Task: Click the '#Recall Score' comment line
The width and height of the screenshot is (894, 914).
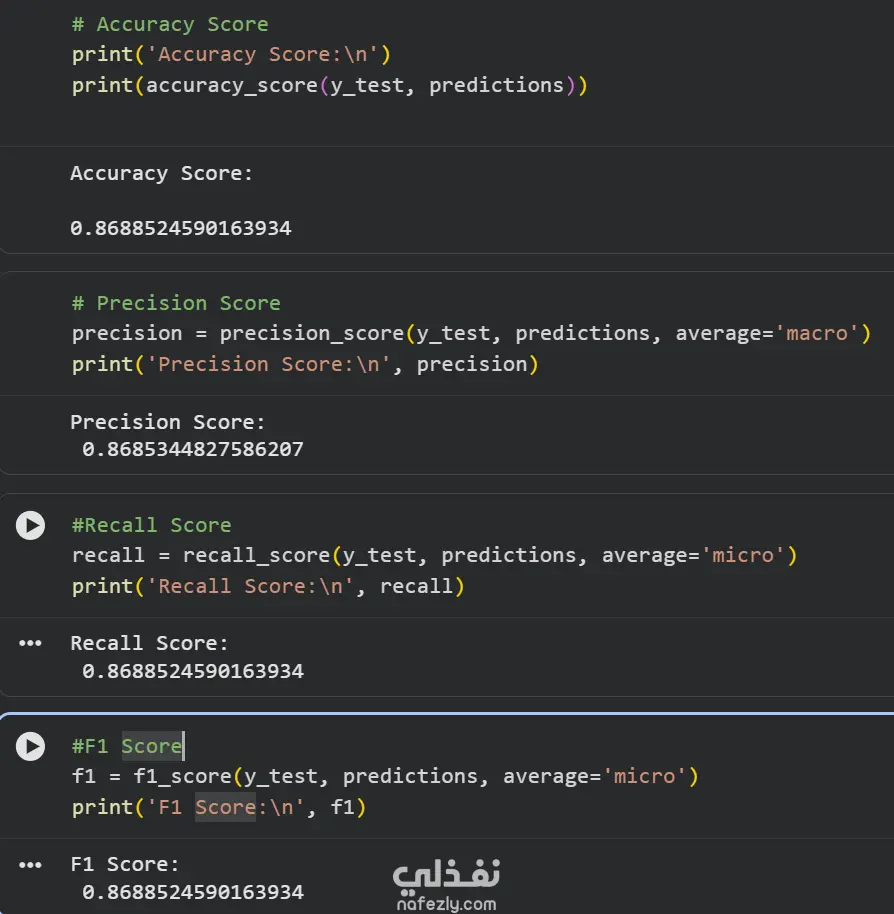Action: [151, 525]
